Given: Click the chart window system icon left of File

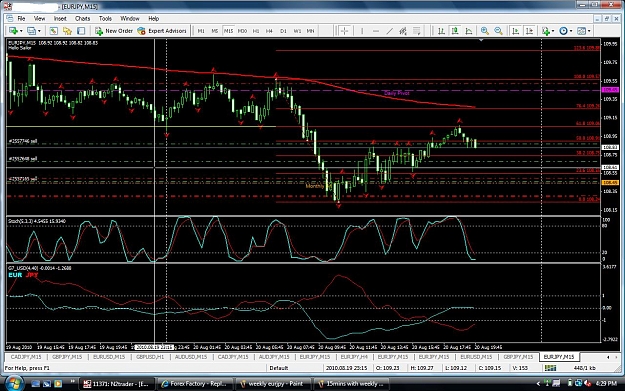Looking at the screenshot, I should 10,18.
